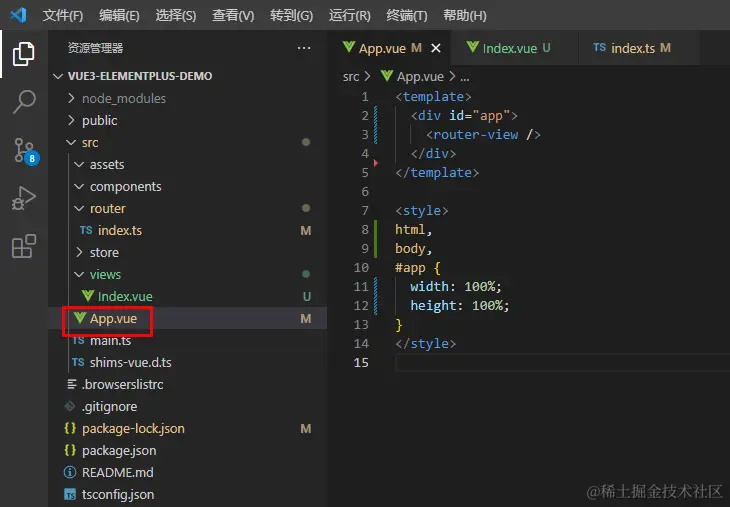
Task: Open the 文件(F) menu
Action: pos(63,15)
